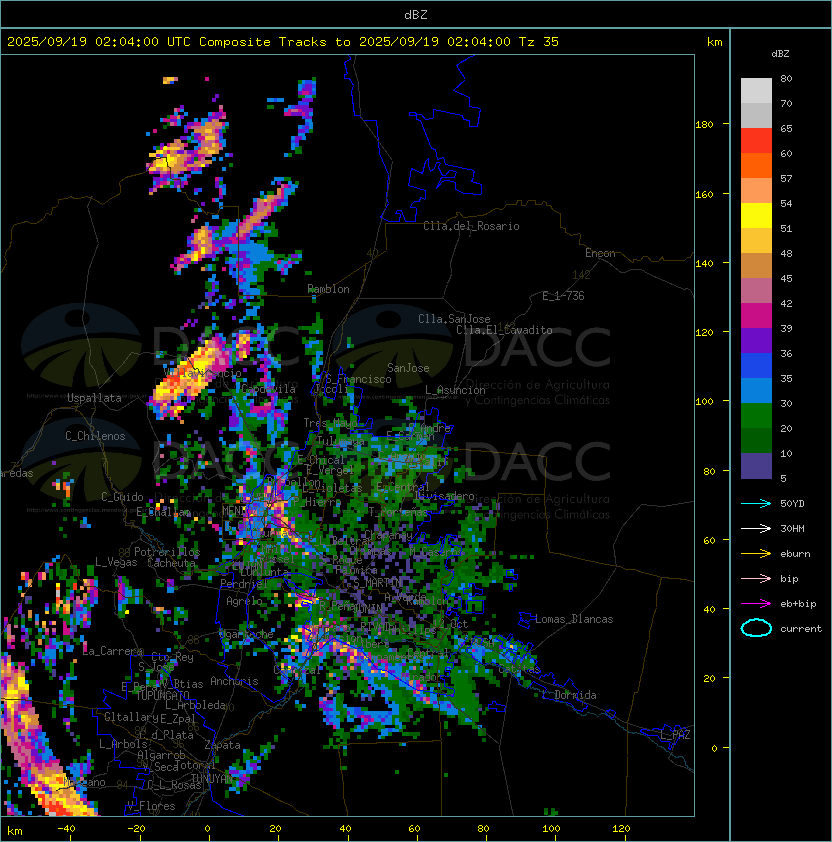Viewport: 832px width, 842px height.
Task: Click the TUNUYAN place label
Action: [x=212, y=779]
